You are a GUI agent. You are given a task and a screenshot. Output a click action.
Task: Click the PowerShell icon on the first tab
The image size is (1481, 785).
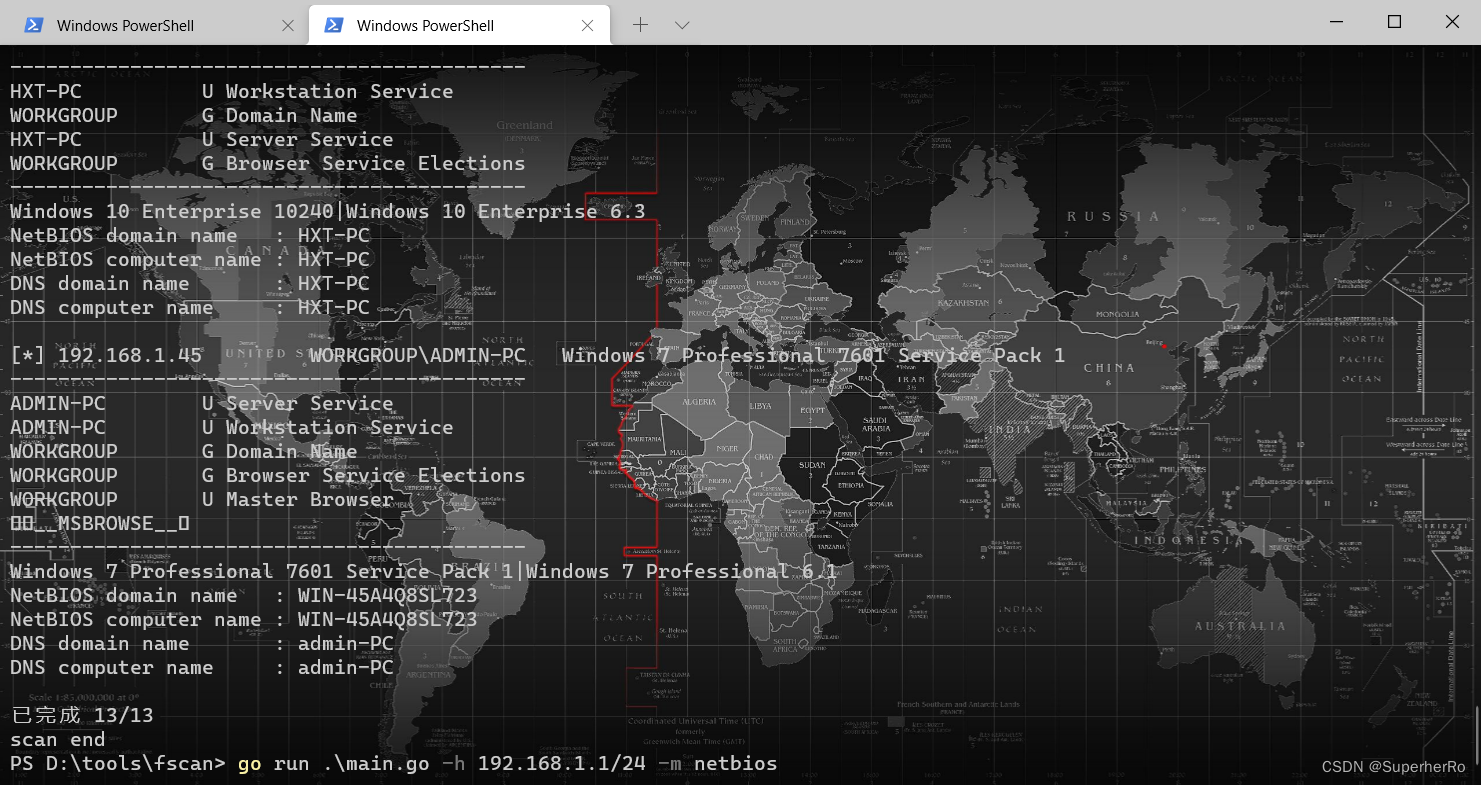(x=33, y=24)
